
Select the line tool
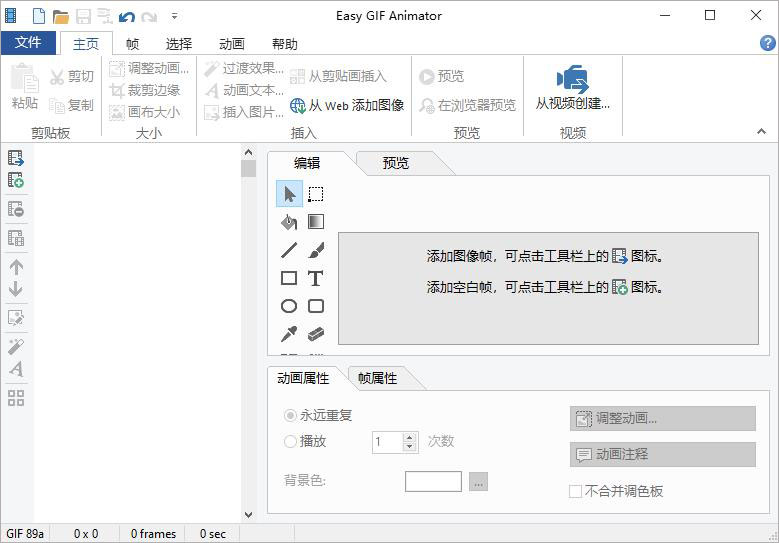pos(289,250)
